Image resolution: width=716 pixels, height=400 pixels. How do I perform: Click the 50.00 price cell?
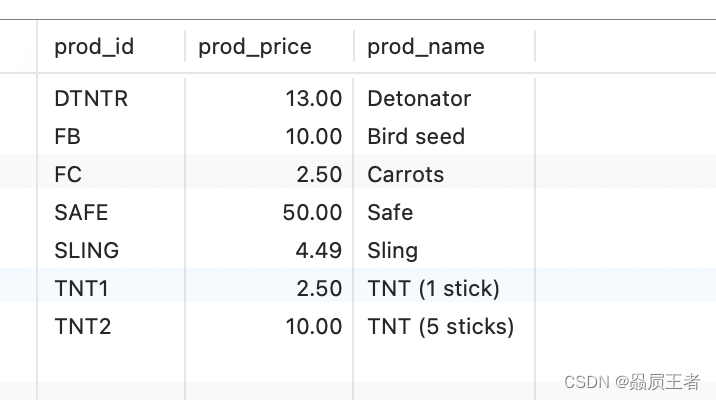312,212
